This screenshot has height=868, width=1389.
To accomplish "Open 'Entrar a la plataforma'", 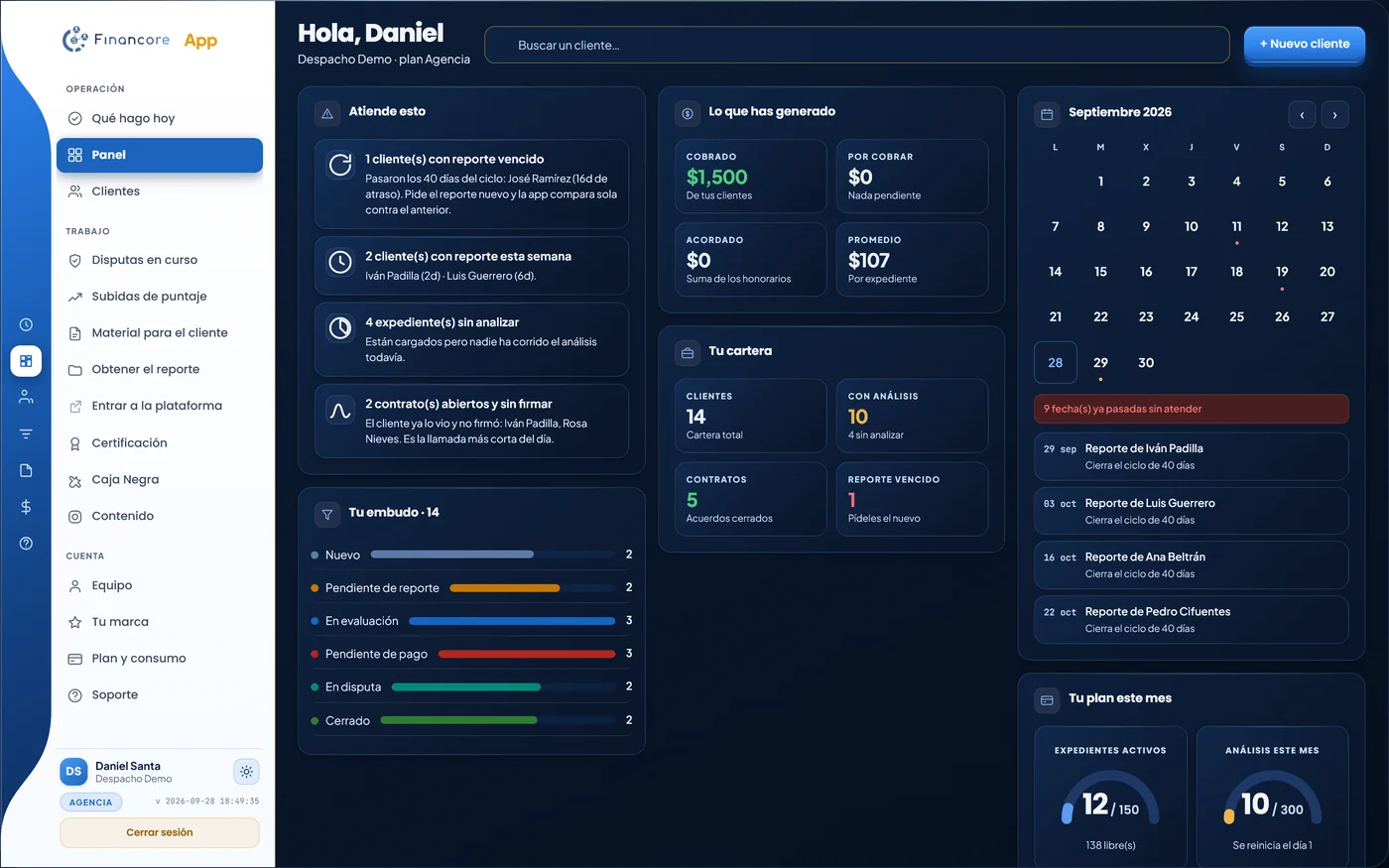I will click(x=160, y=406).
